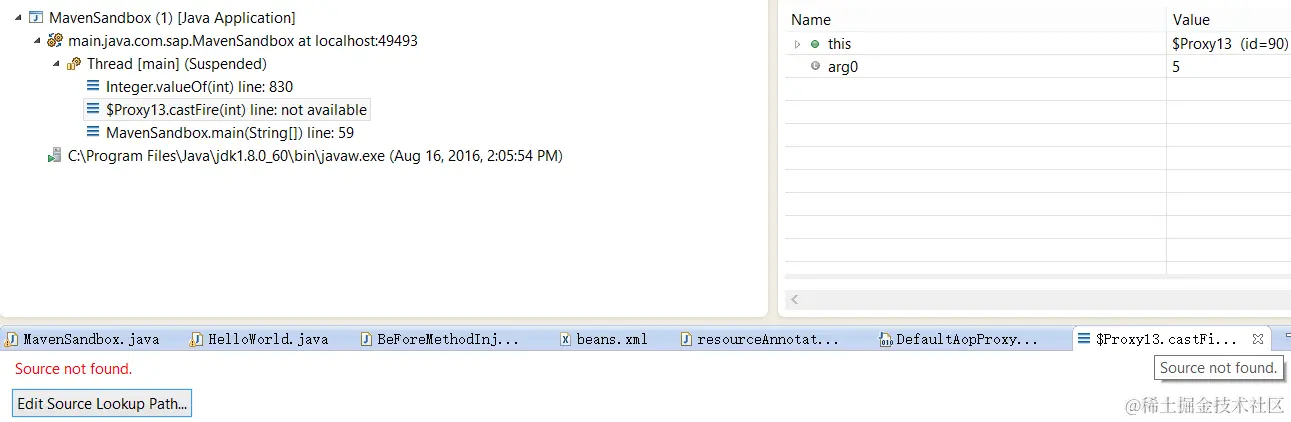Click the Java file icon on HelloWorld.java tab

[x=197, y=339]
